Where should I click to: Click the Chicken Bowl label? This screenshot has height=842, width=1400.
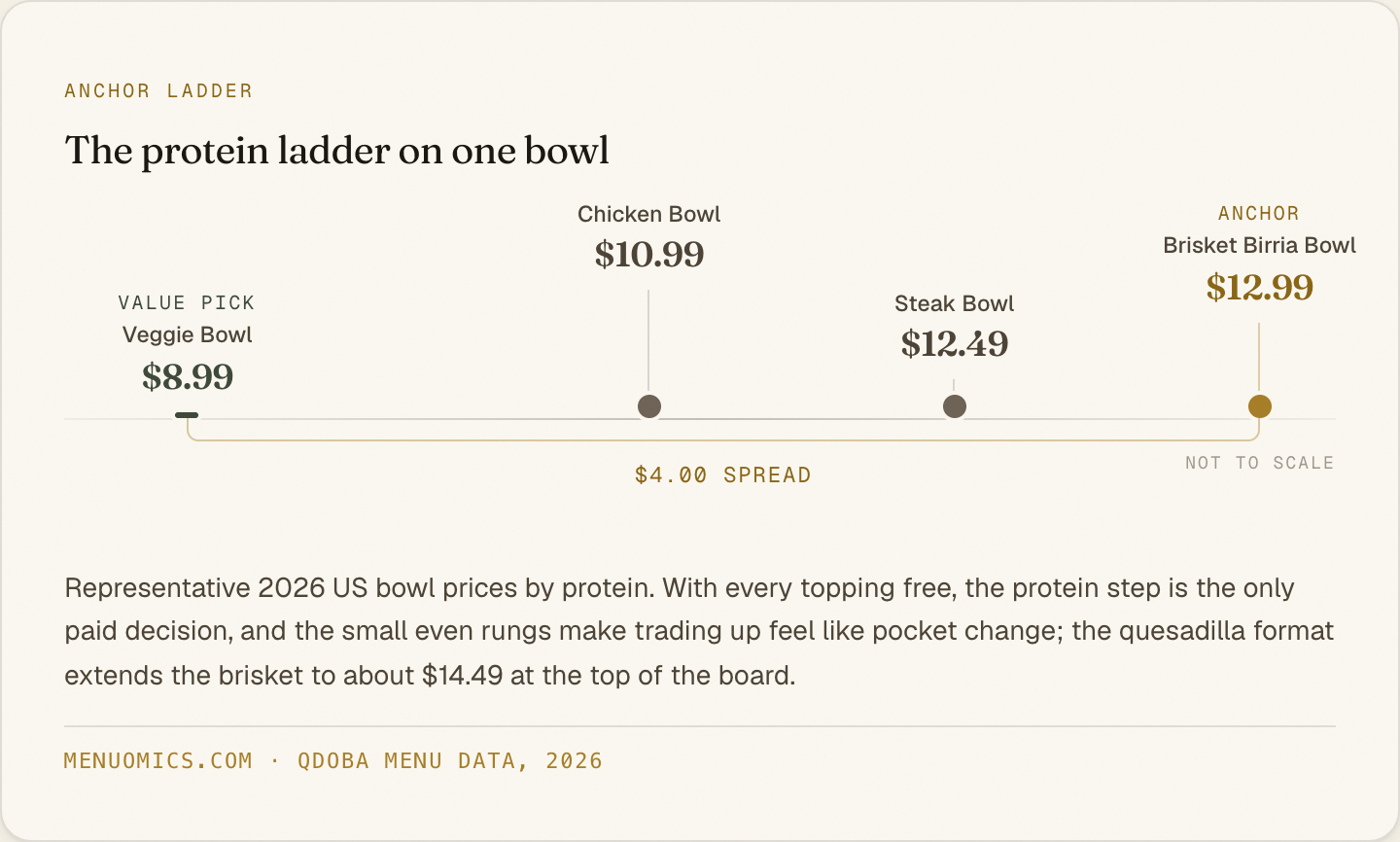[649, 214]
